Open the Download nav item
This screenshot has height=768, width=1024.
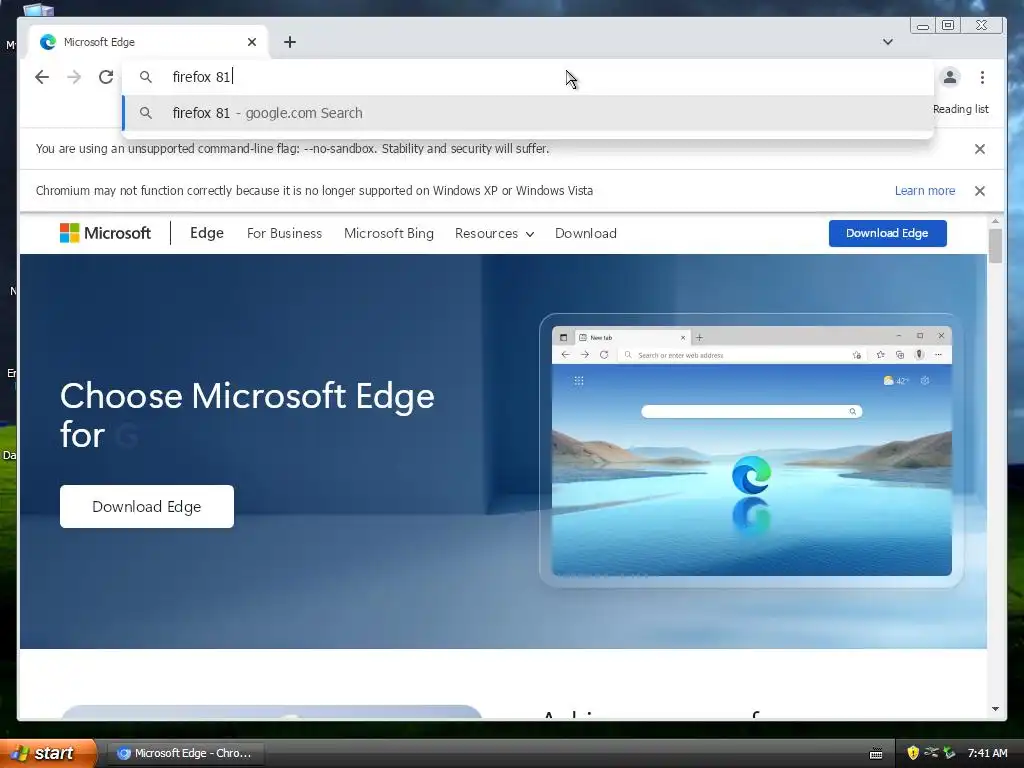pos(586,233)
